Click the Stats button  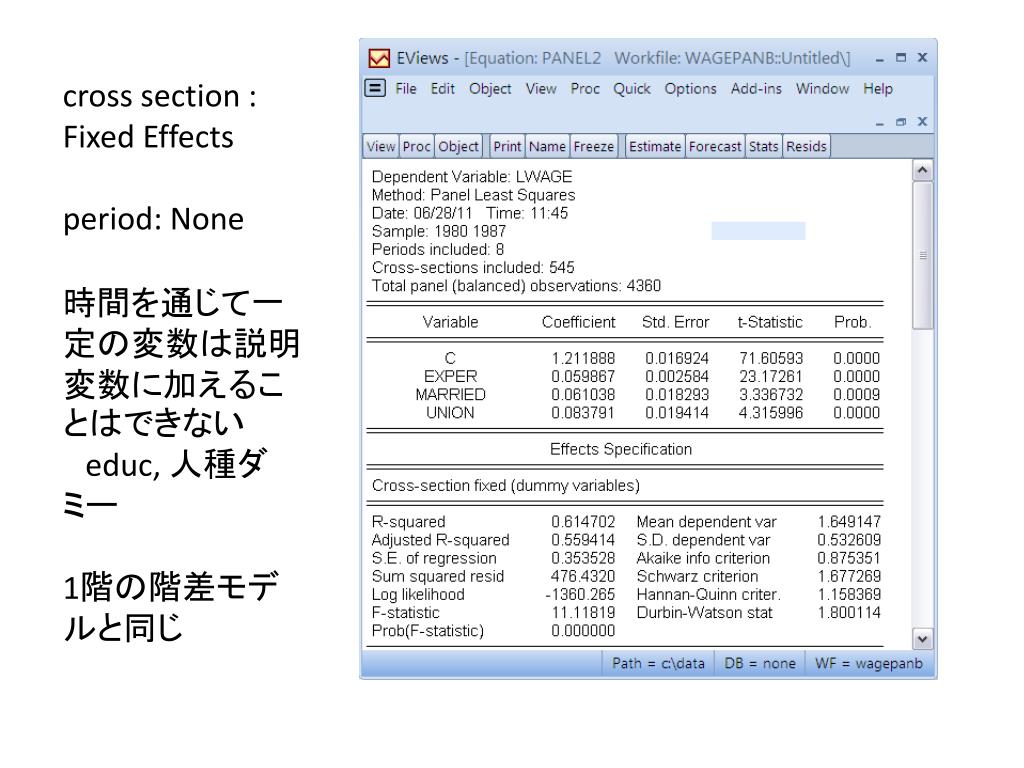click(763, 146)
